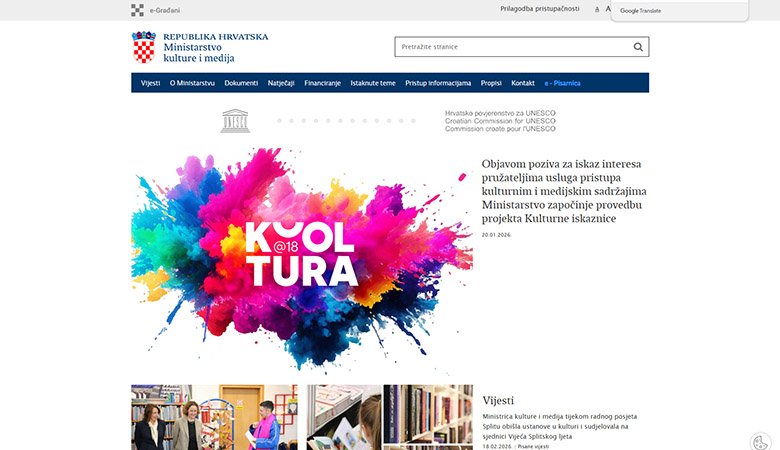Open the Kontakt page

[523, 83]
